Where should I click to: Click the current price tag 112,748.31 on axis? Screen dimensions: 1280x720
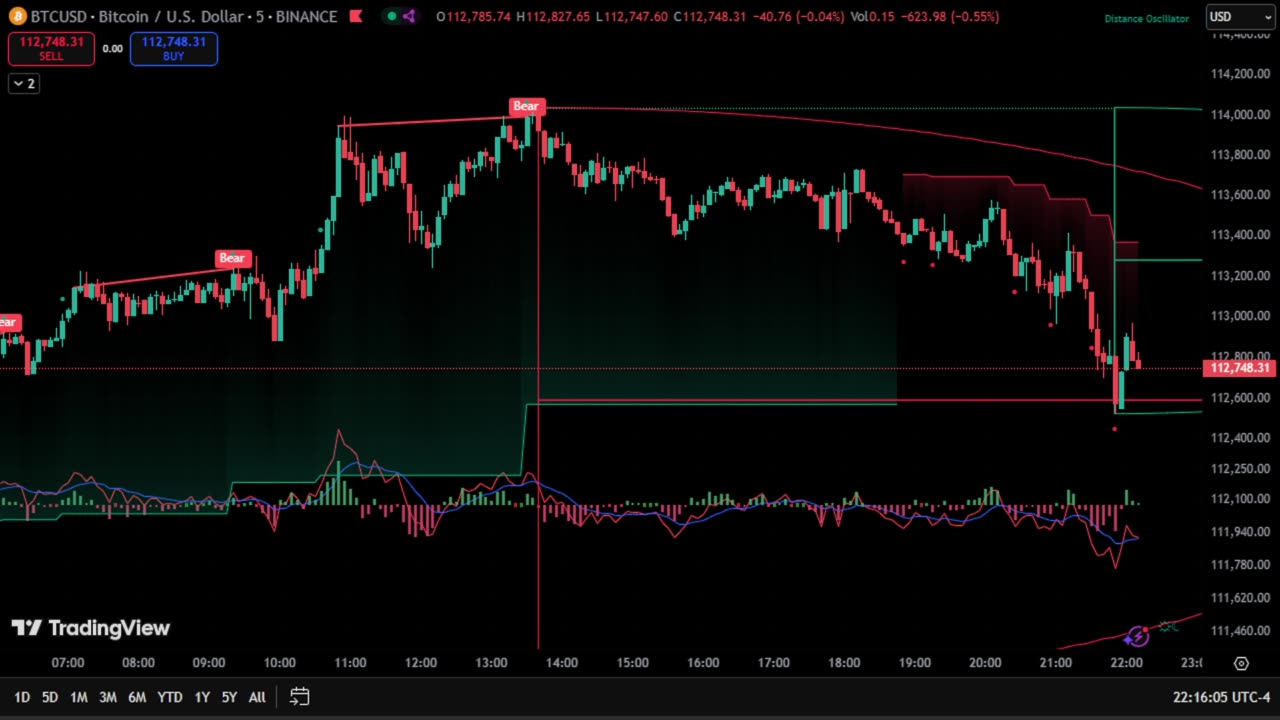[x=1240, y=368]
